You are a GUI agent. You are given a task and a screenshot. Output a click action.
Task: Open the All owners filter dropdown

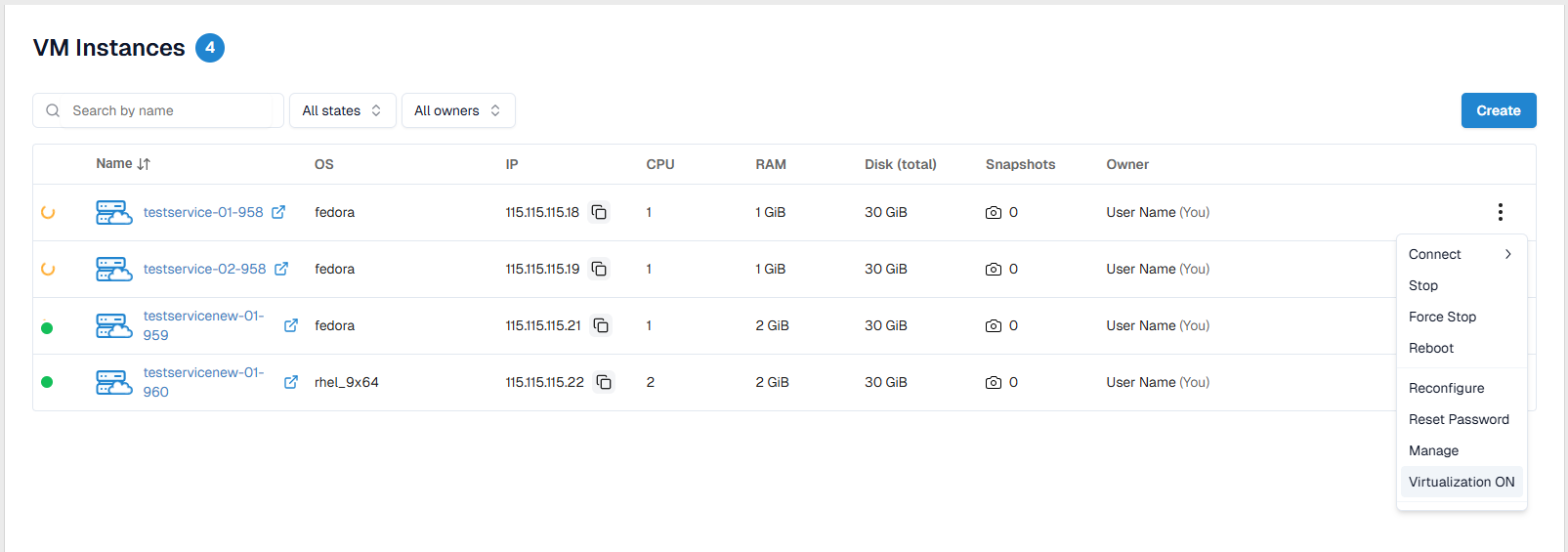coord(457,110)
